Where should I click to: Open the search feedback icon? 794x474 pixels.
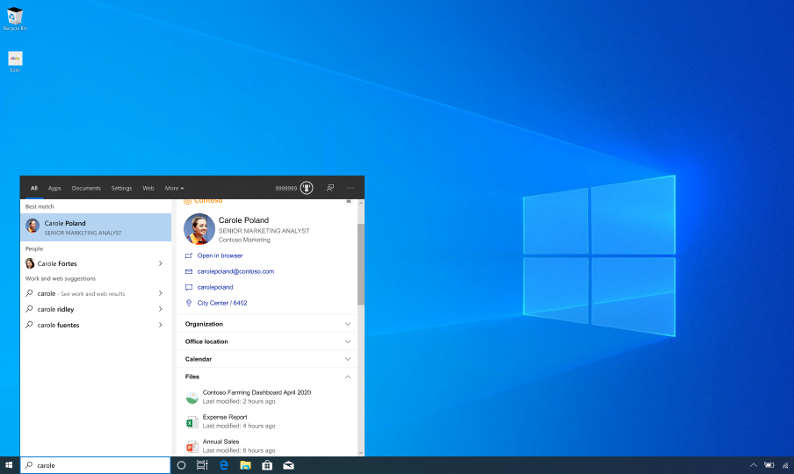click(x=330, y=188)
